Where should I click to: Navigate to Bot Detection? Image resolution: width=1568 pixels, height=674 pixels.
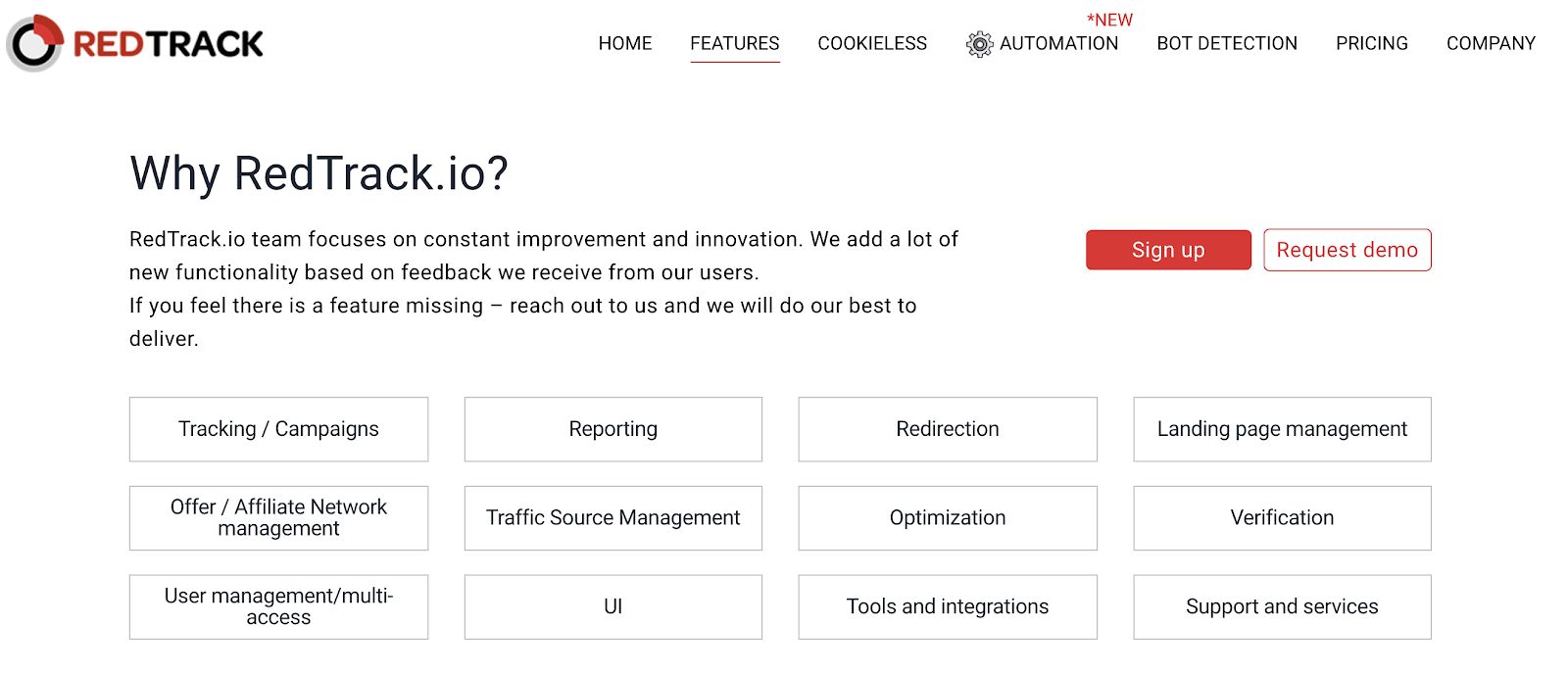[x=1227, y=43]
